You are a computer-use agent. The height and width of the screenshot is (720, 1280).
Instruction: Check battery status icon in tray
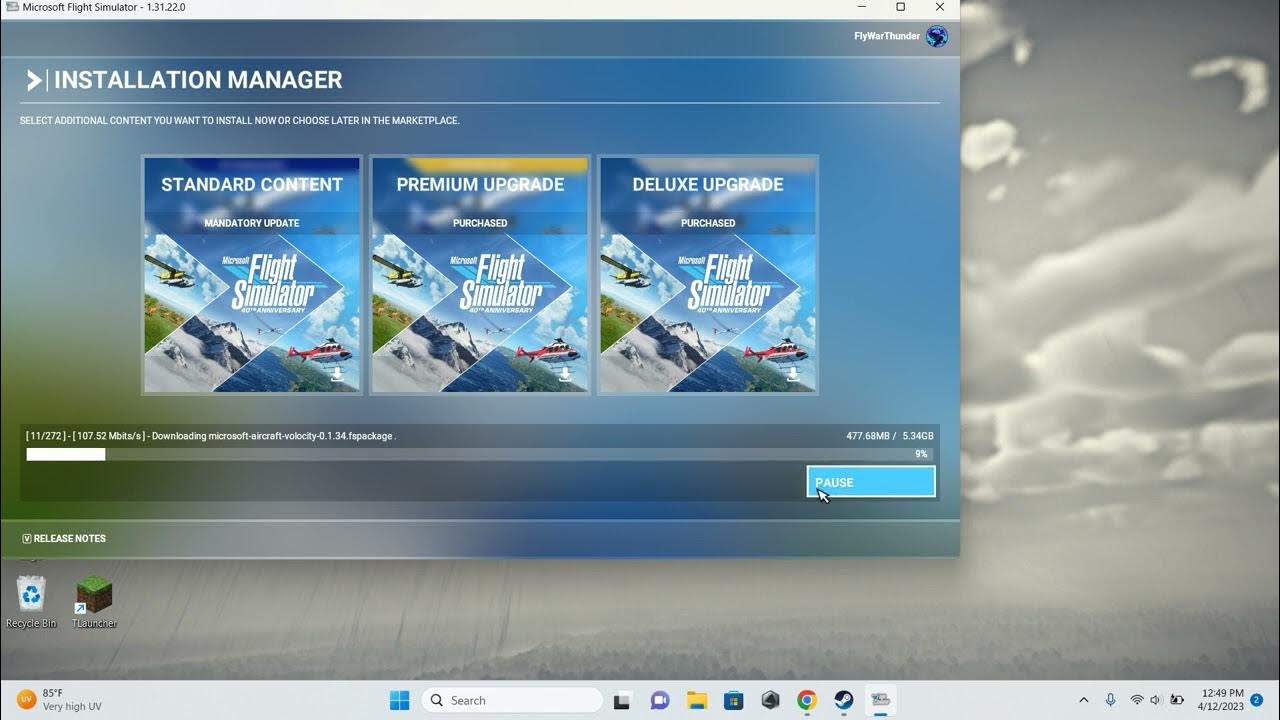pos(1177,700)
